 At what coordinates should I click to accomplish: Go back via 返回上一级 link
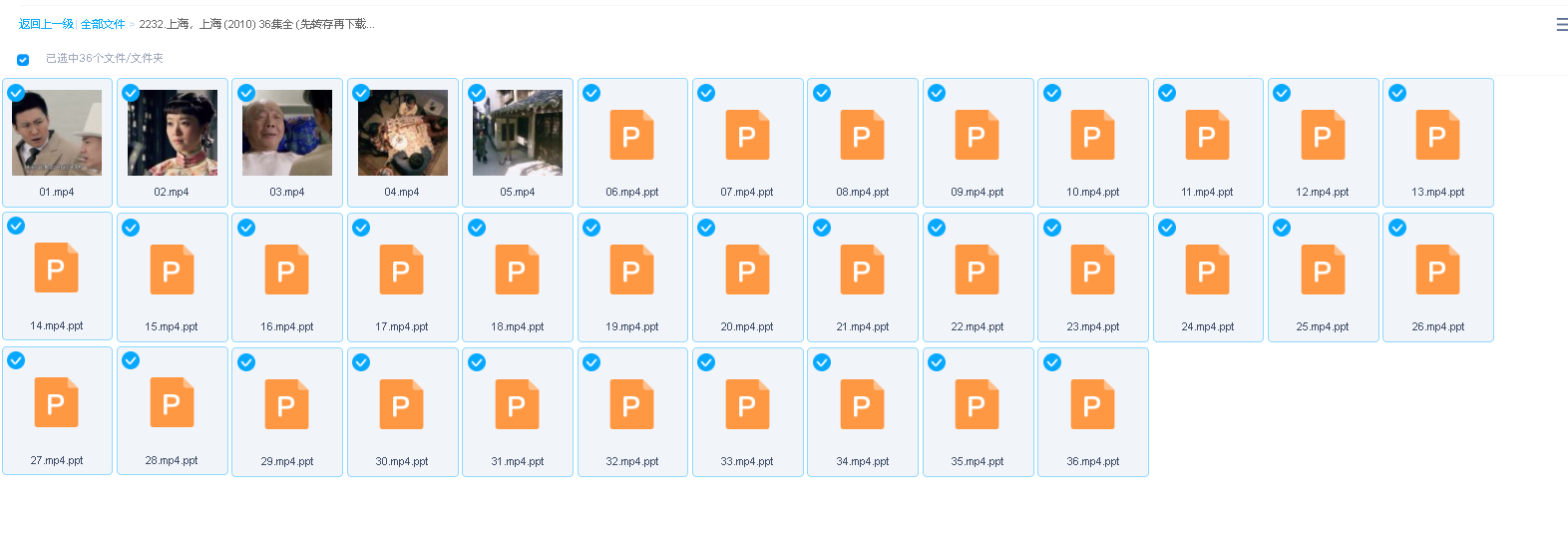click(46, 24)
